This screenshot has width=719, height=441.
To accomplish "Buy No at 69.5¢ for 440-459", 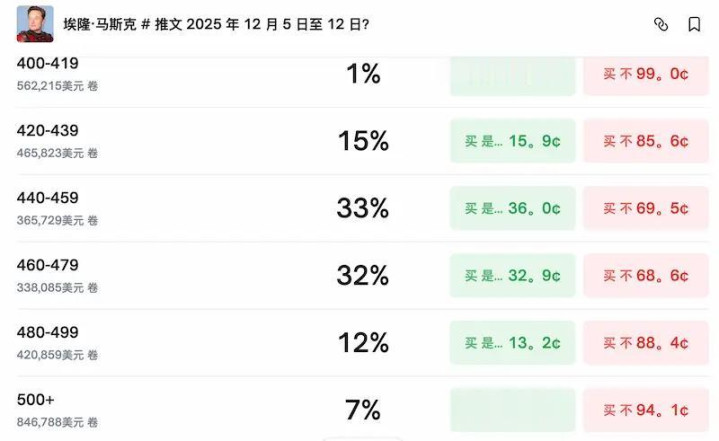I will point(645,209).
